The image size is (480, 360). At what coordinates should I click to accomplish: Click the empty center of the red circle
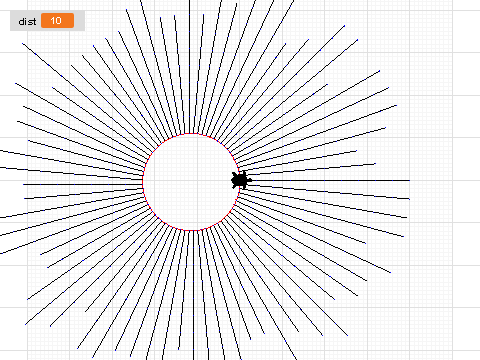[x=191, y=182]
